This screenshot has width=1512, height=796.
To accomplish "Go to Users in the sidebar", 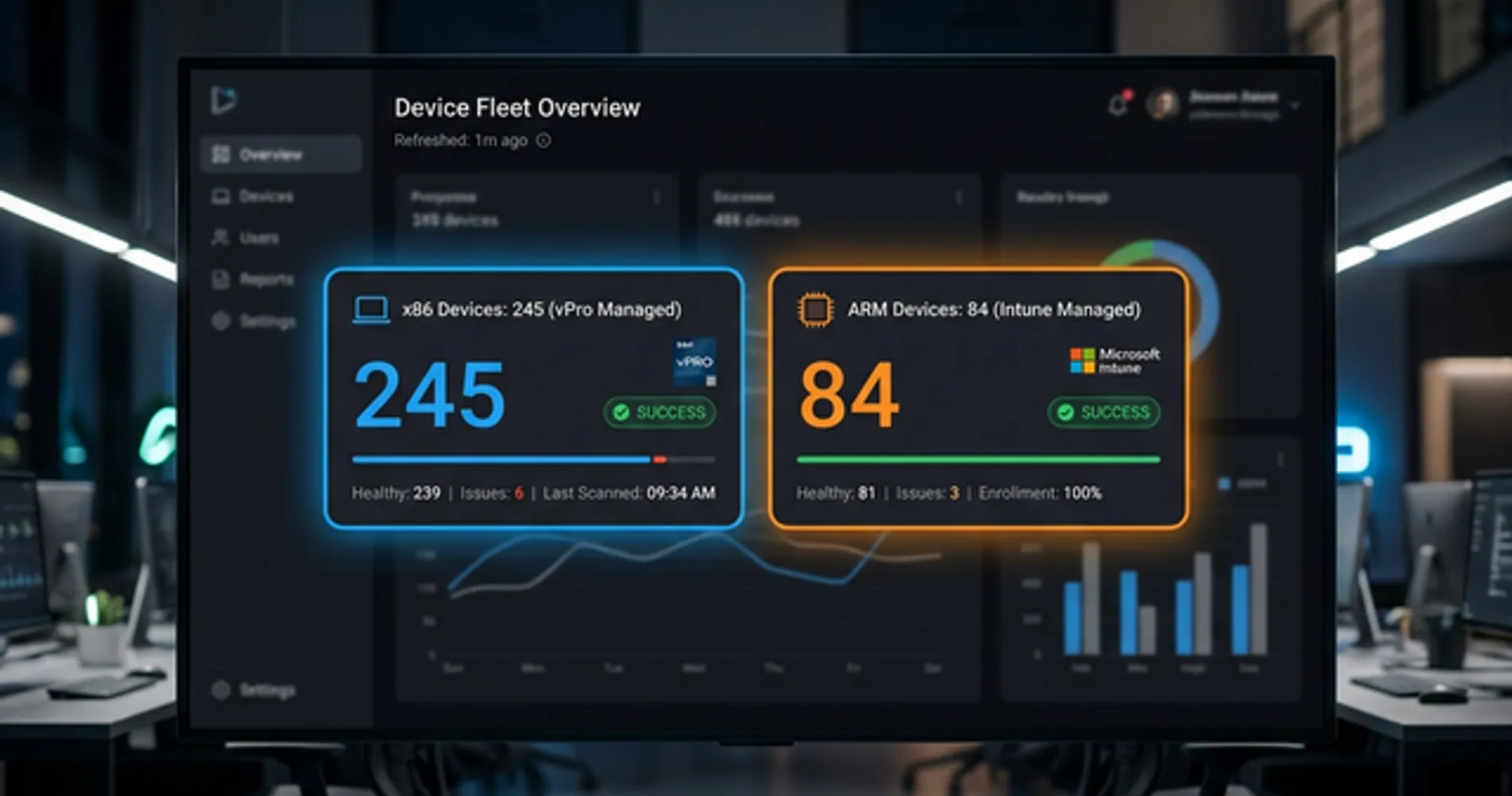I will click(x=258, y=238).
